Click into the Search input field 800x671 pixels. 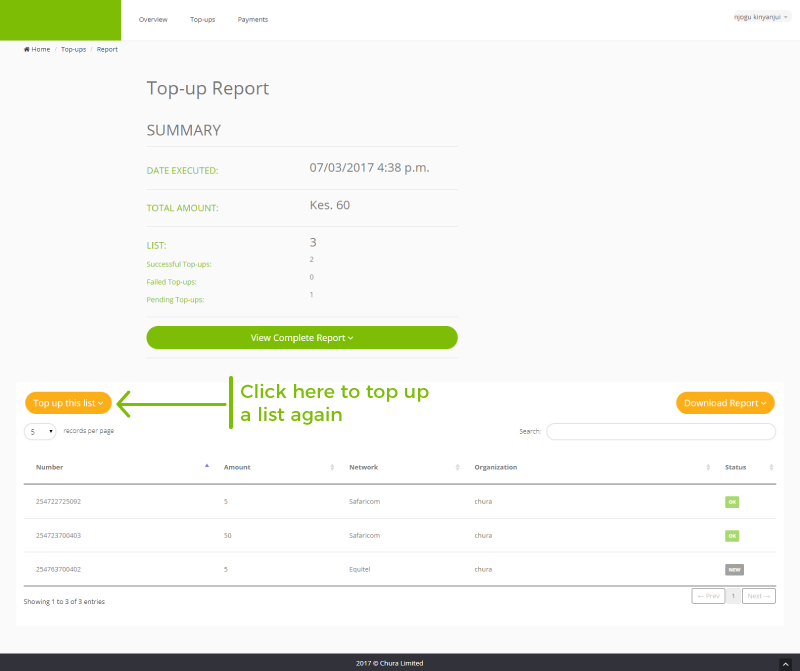(x=660, y=432)
